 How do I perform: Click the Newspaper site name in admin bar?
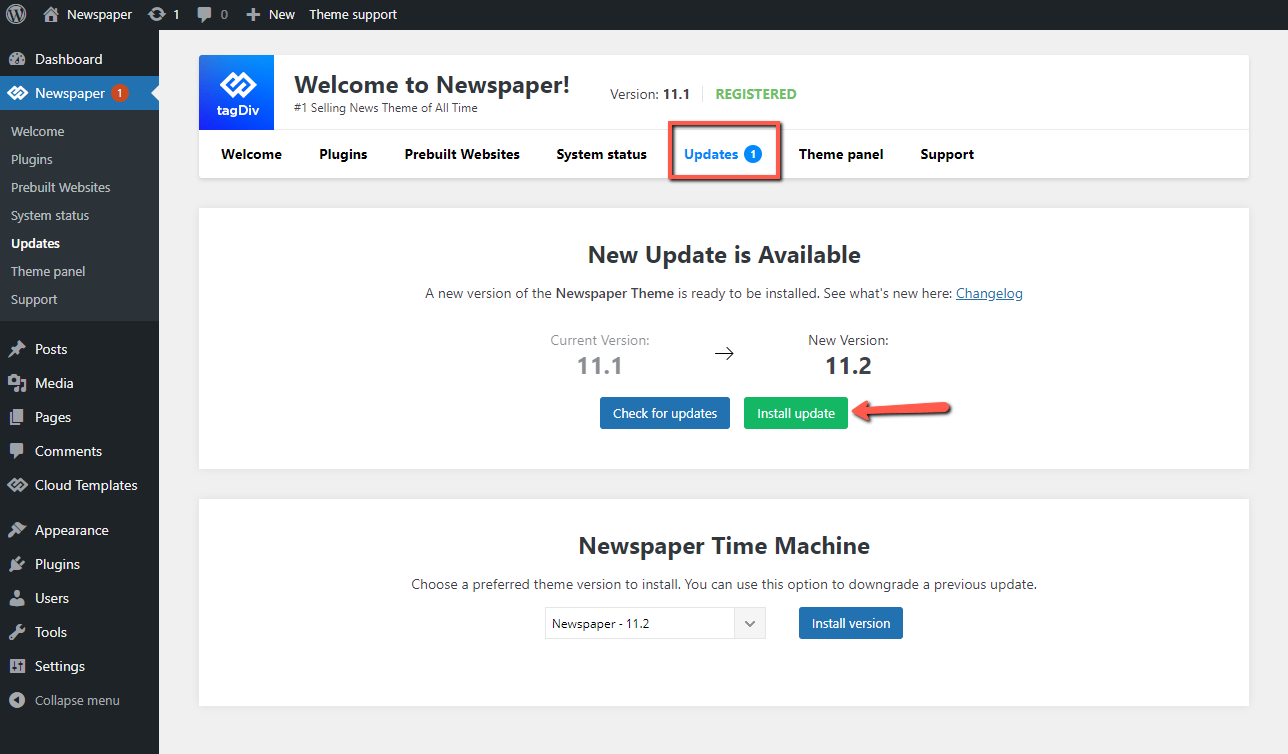tap(100, 14)
